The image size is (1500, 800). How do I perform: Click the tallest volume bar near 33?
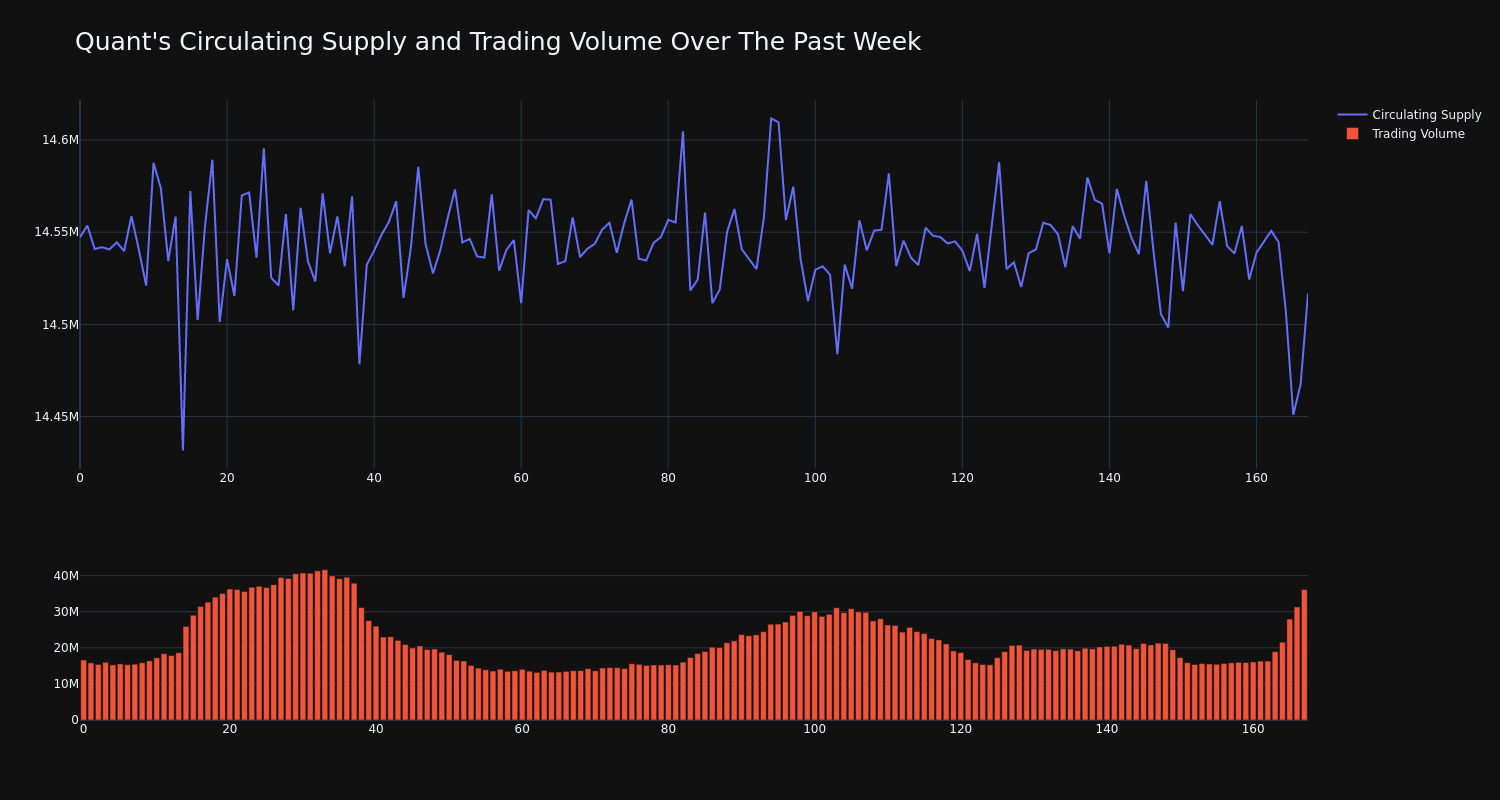click(325, 645)
